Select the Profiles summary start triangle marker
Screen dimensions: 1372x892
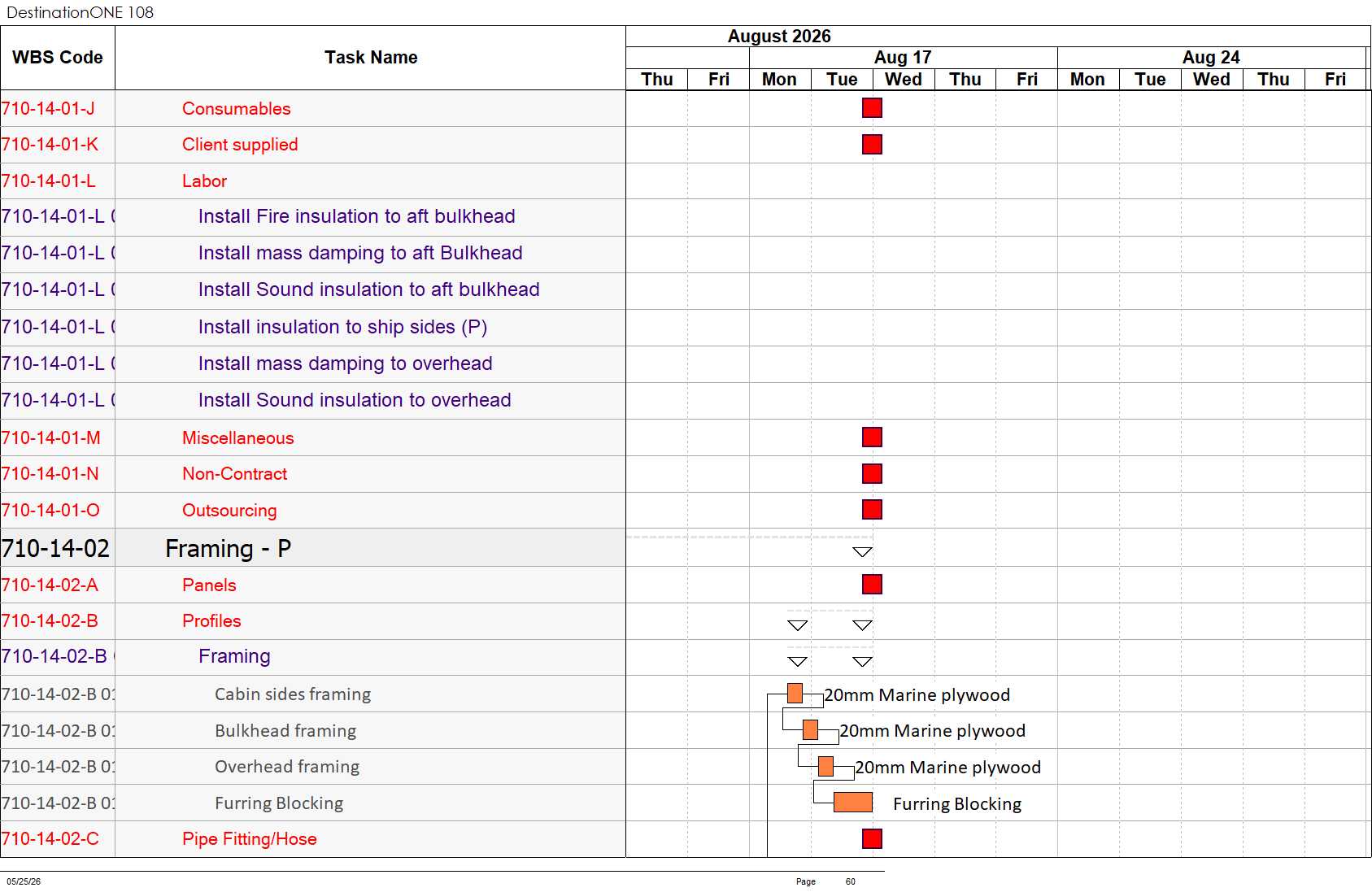click(798, 625)
